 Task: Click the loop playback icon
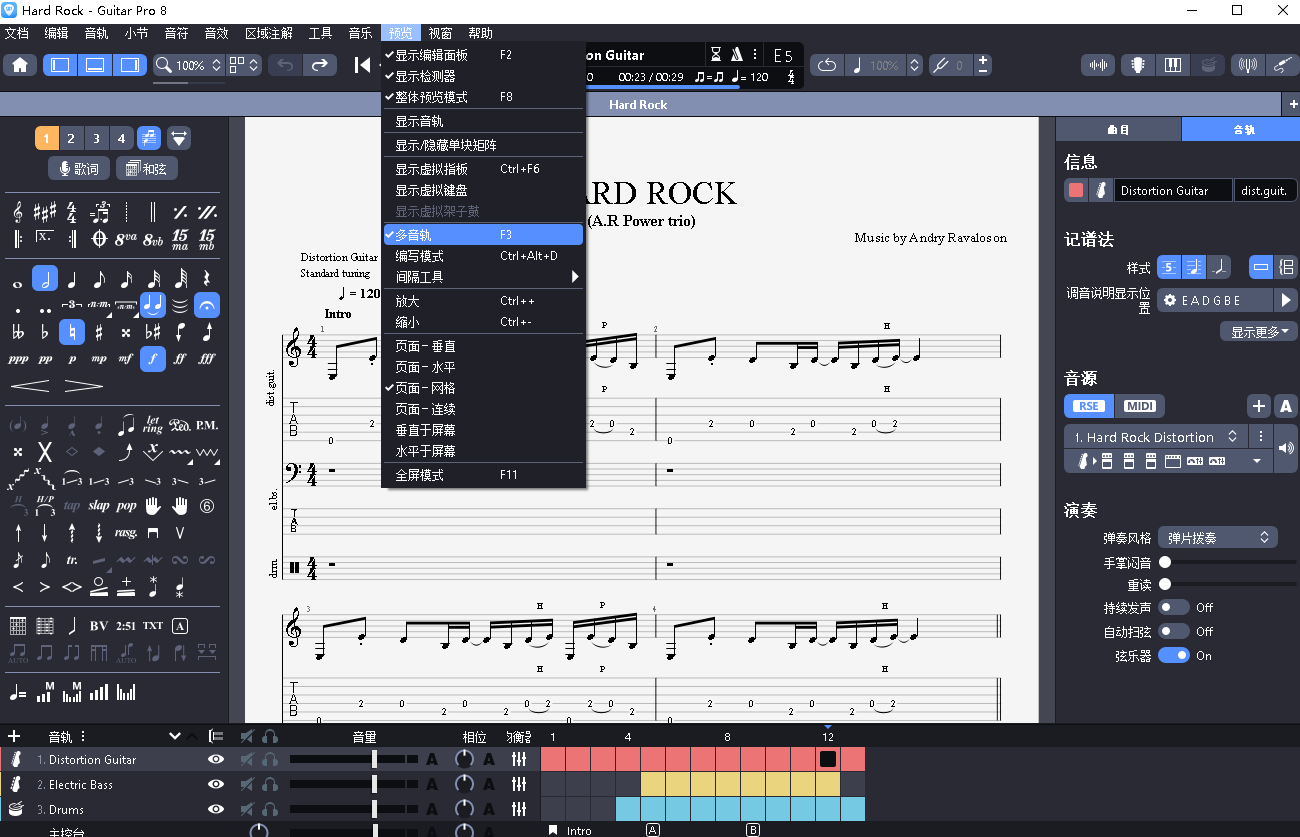click(827, 65)
